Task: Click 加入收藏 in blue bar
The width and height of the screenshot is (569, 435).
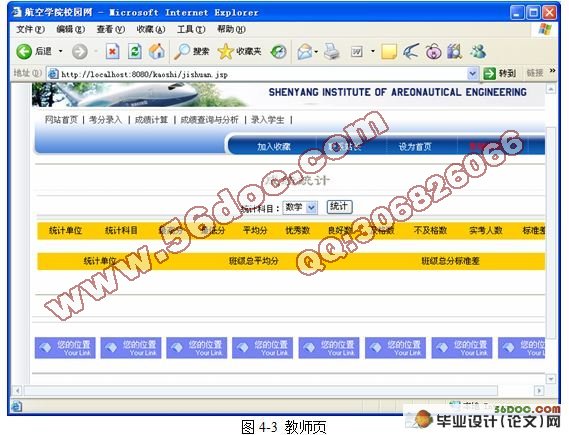Action: pyautogui.click(x=274, y=147)
